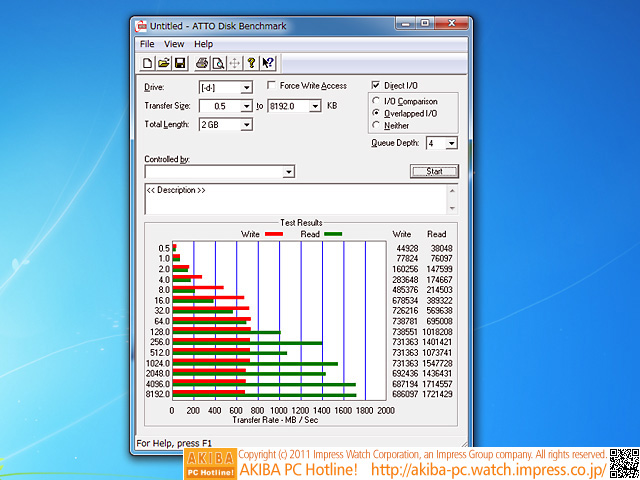Expand the Controlled by combo box
Viewport: 640px width, 480px height.
[x=288, y=172]
